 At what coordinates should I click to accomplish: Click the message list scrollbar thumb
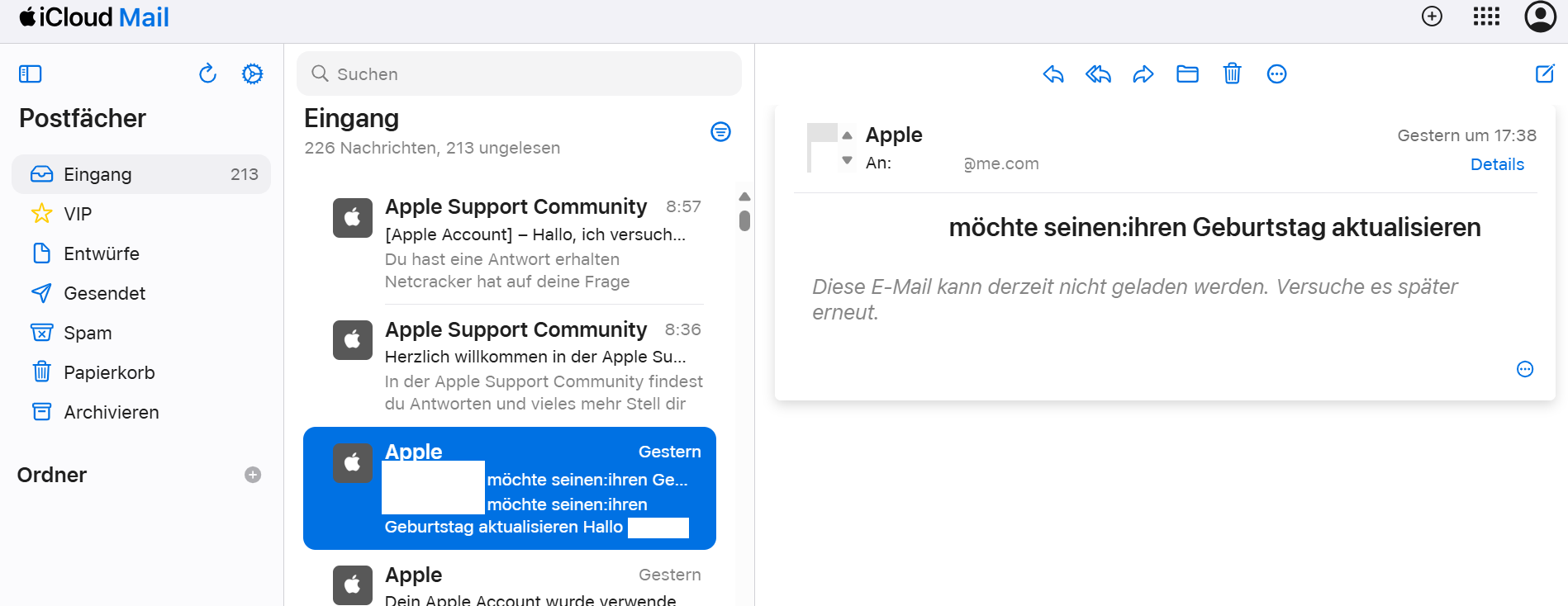point(744,220)
